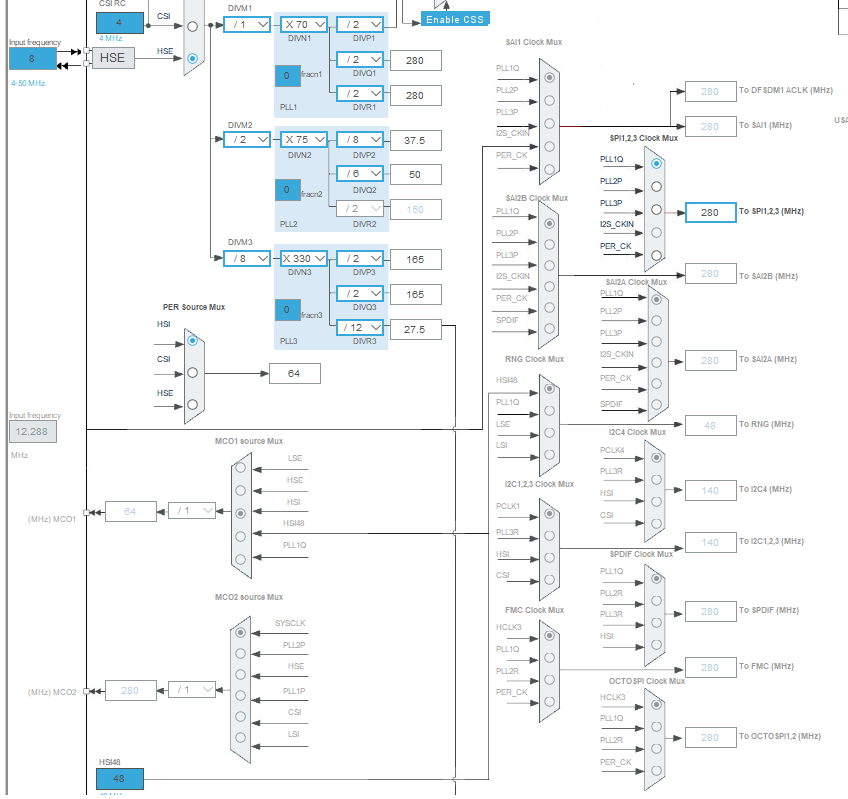This screenshot has width=848, height=799.
Task: Open the DIVM1 divider dropdown
Action: coord(247,25)
